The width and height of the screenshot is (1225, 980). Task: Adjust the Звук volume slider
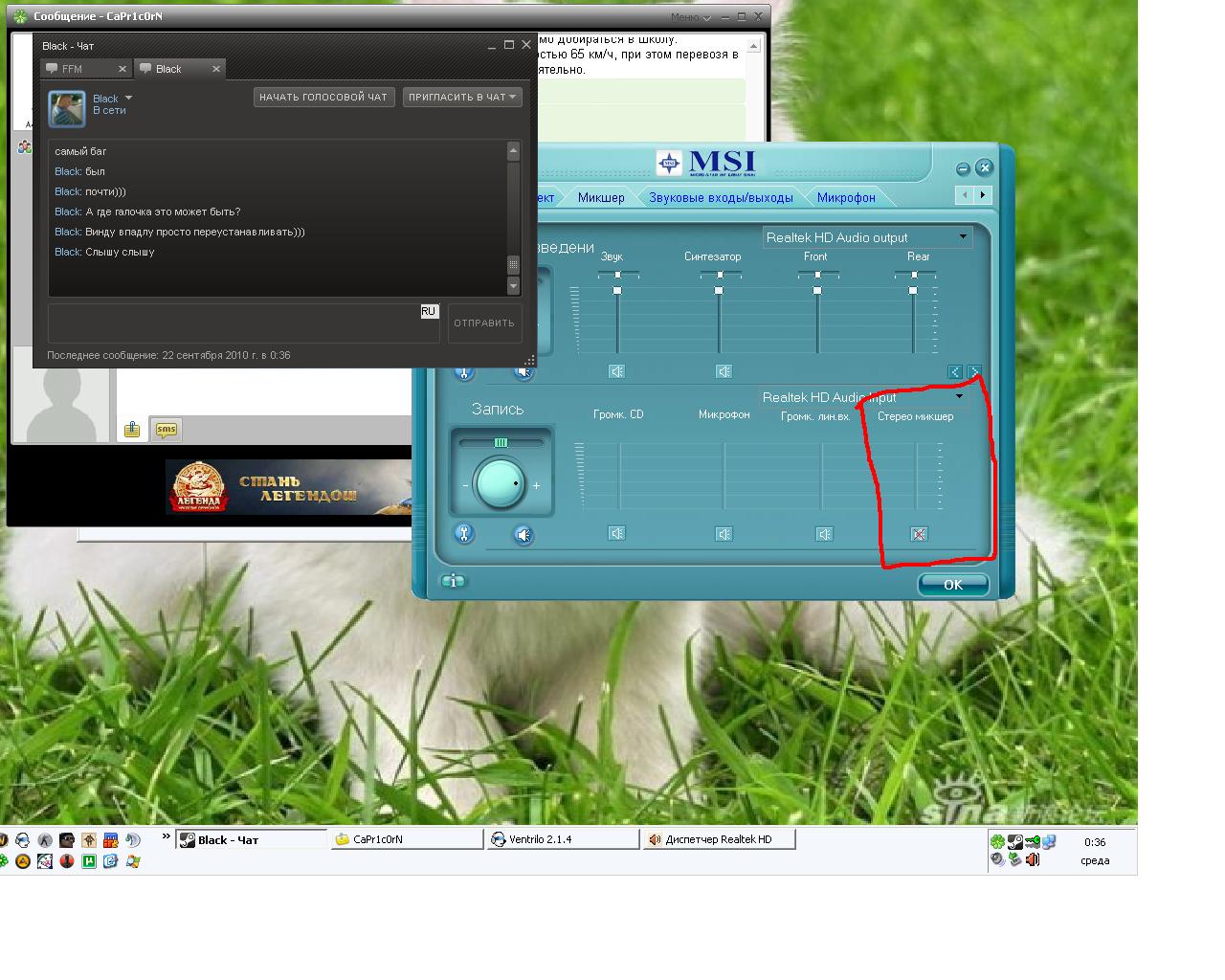click(x=617, y=291)
